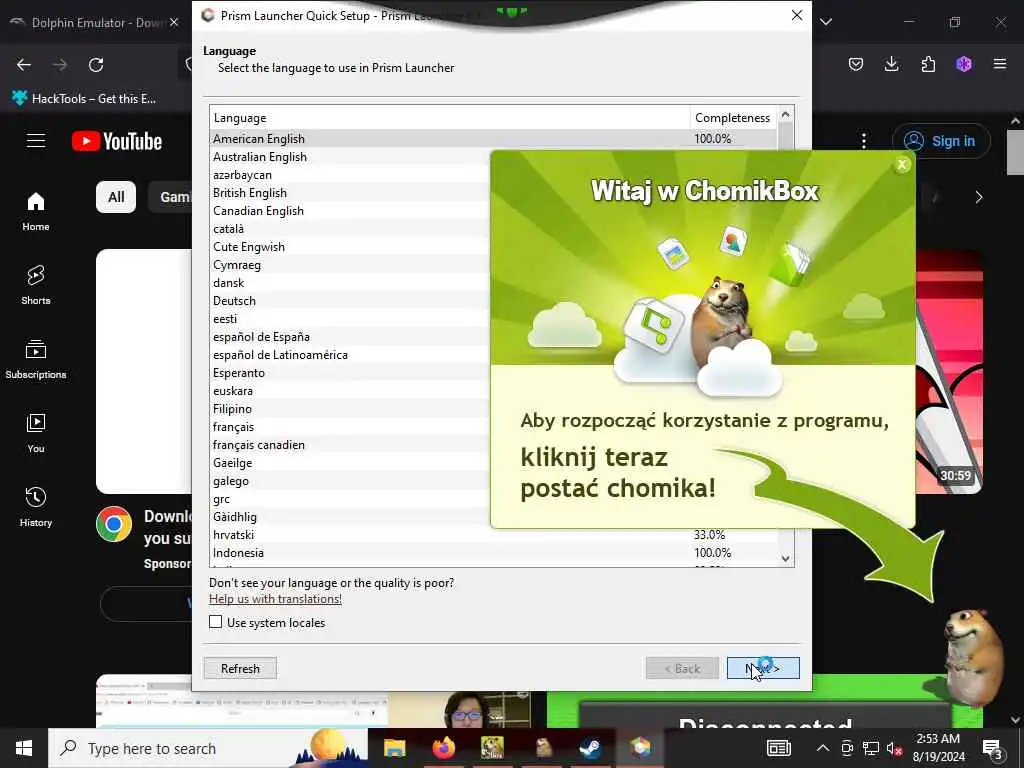Click Windows taskbar search box
Viewport: 1024px width, 768px height.
pos(208,748)
